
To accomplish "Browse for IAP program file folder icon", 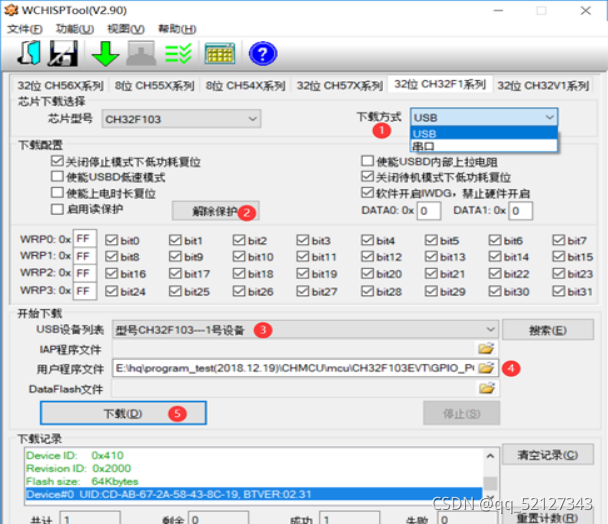I will click(x=486, y=348).
